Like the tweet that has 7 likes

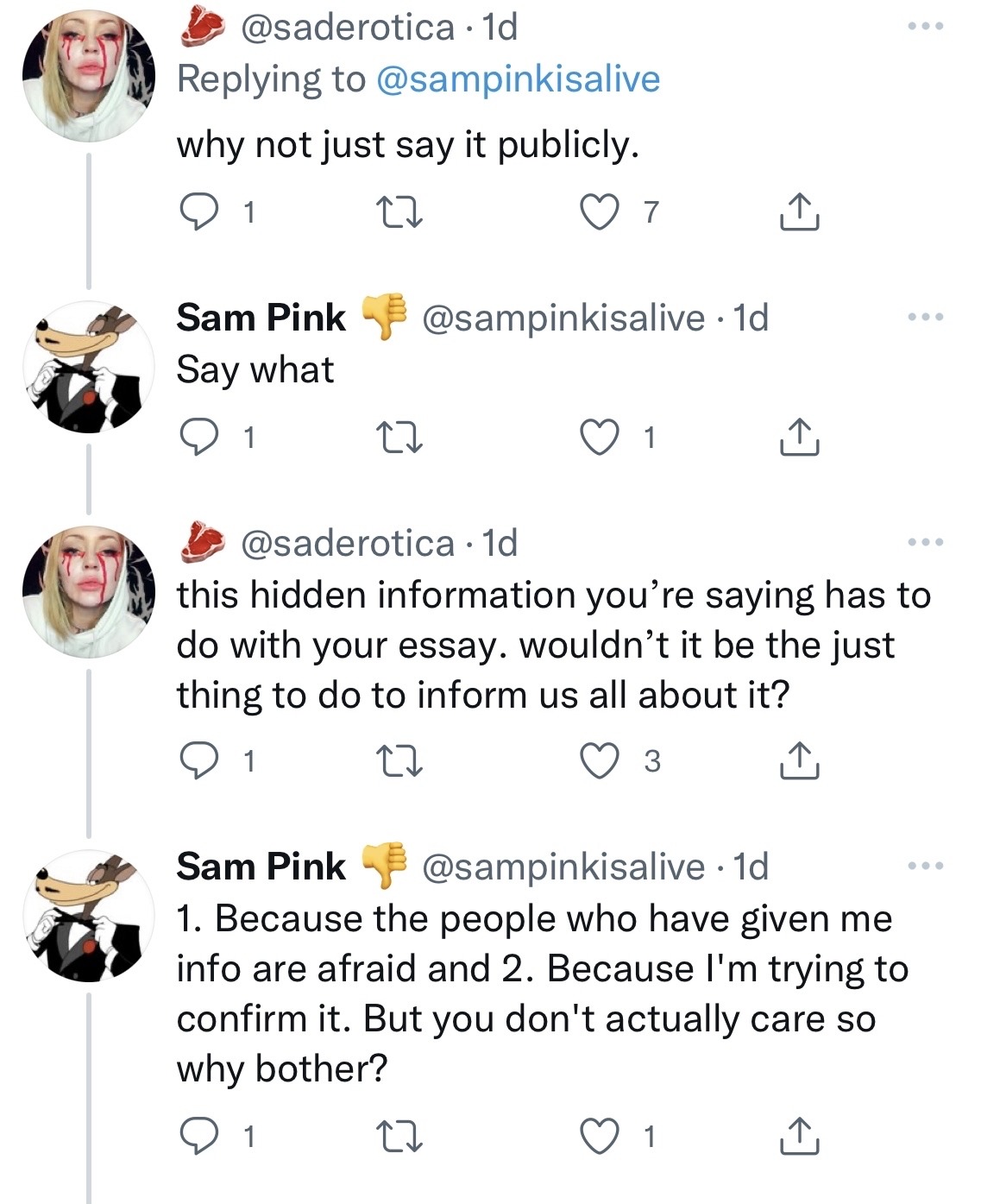600,212
